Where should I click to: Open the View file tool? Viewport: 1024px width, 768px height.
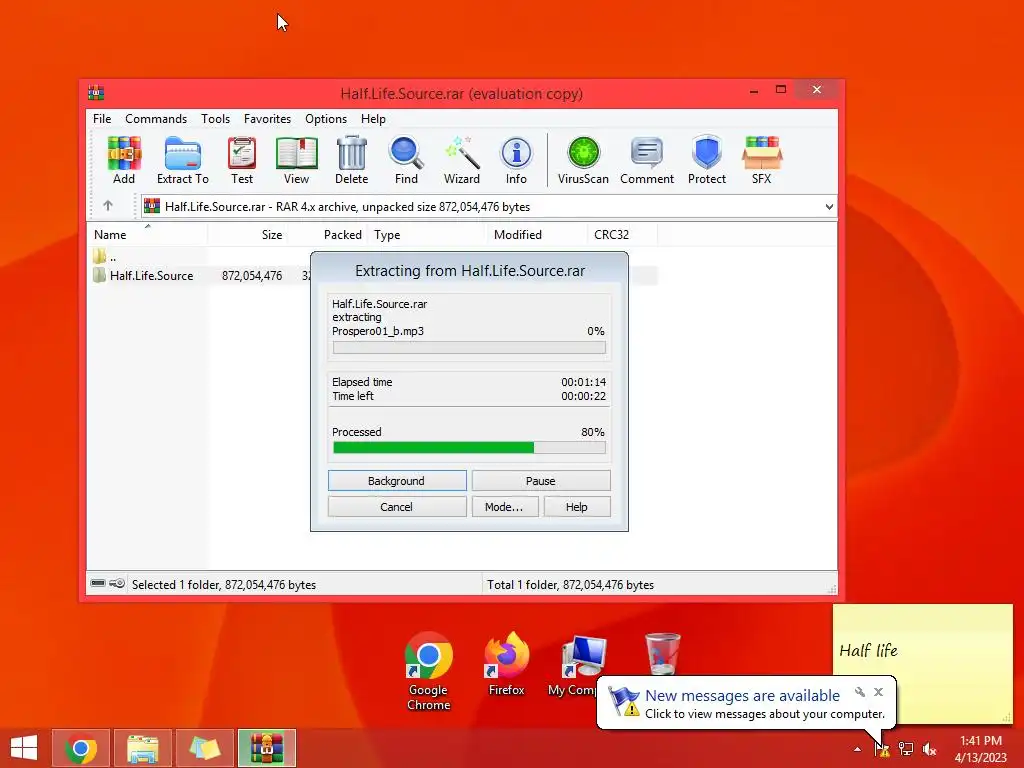(296, 160)
